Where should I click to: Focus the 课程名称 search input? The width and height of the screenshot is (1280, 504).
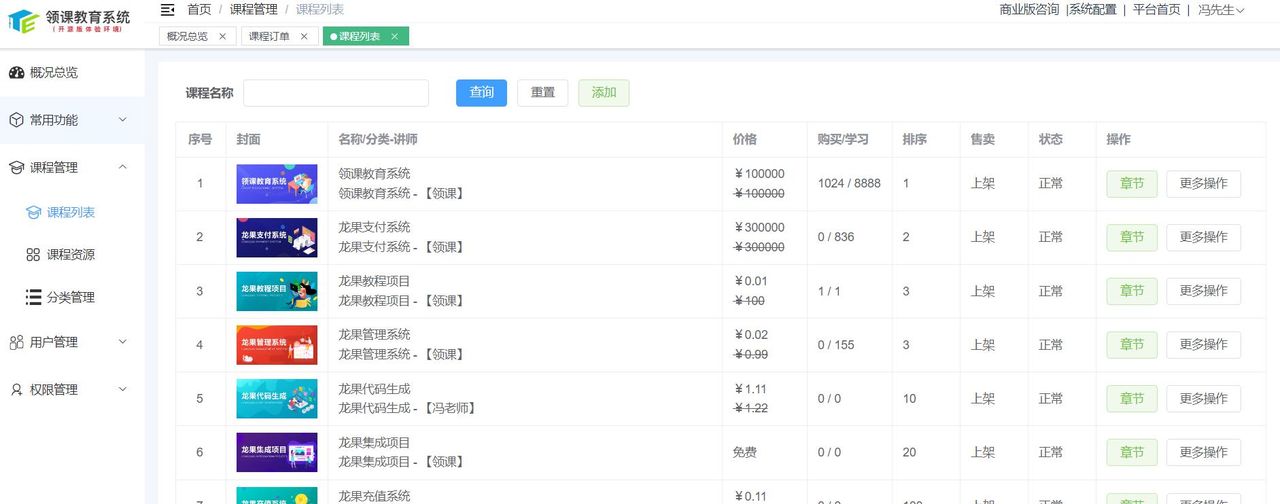click(336, 93)
